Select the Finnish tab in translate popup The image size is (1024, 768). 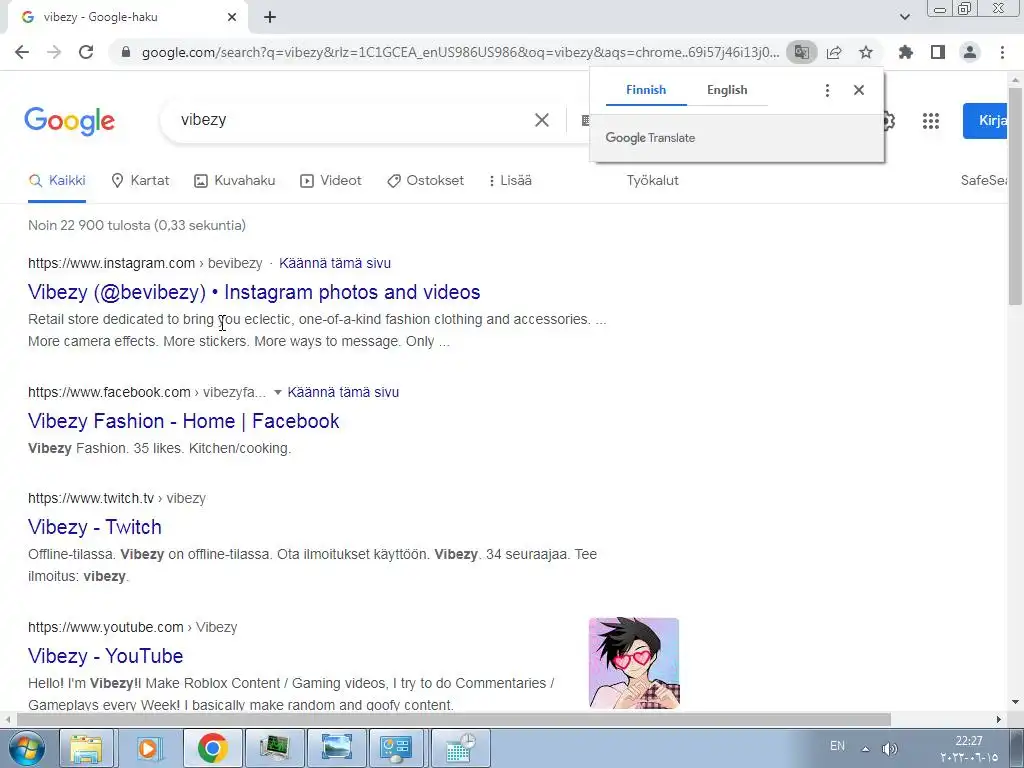tap(646, 90)
